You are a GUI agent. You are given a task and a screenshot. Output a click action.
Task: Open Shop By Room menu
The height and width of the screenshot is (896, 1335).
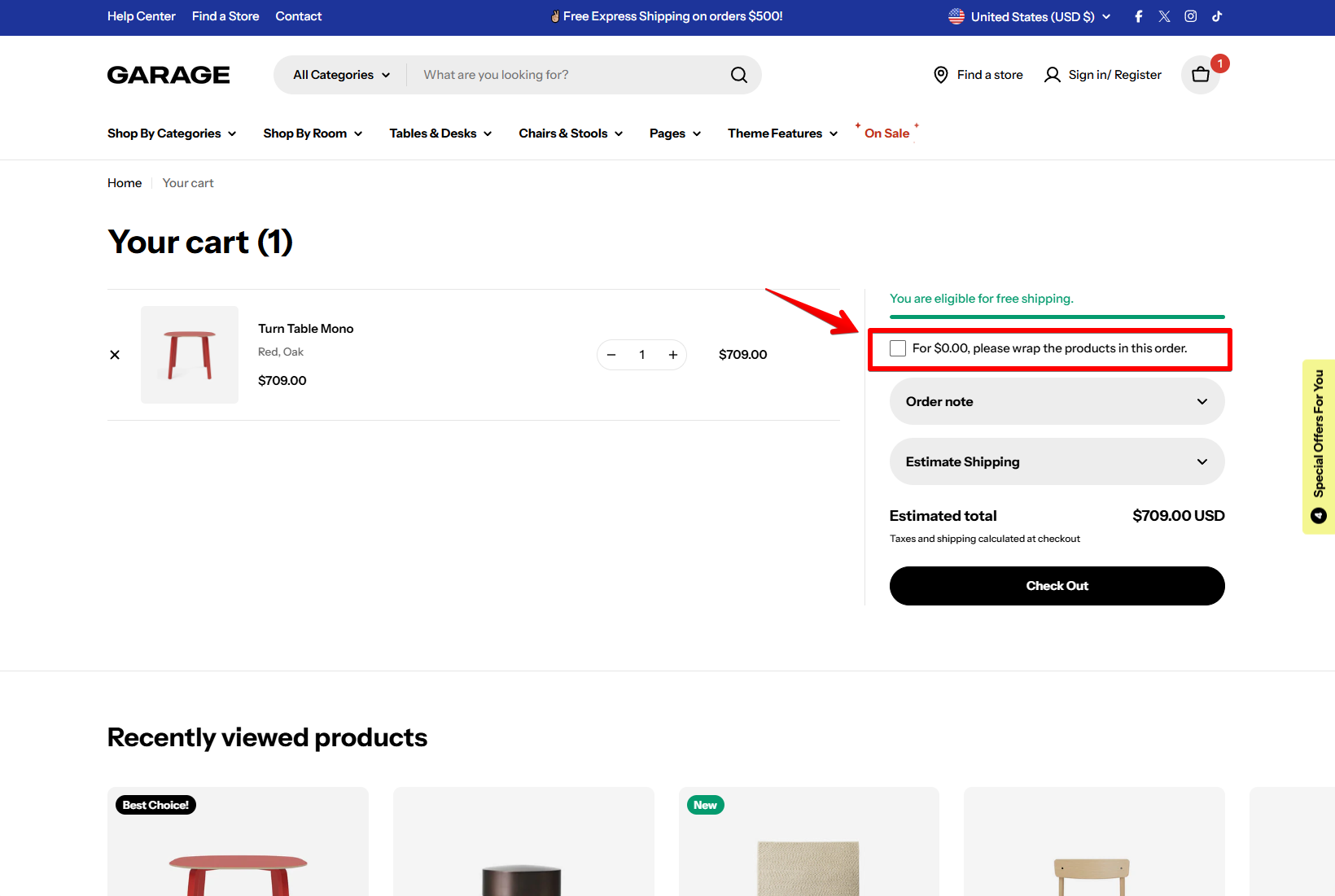(x=313, y=133)
